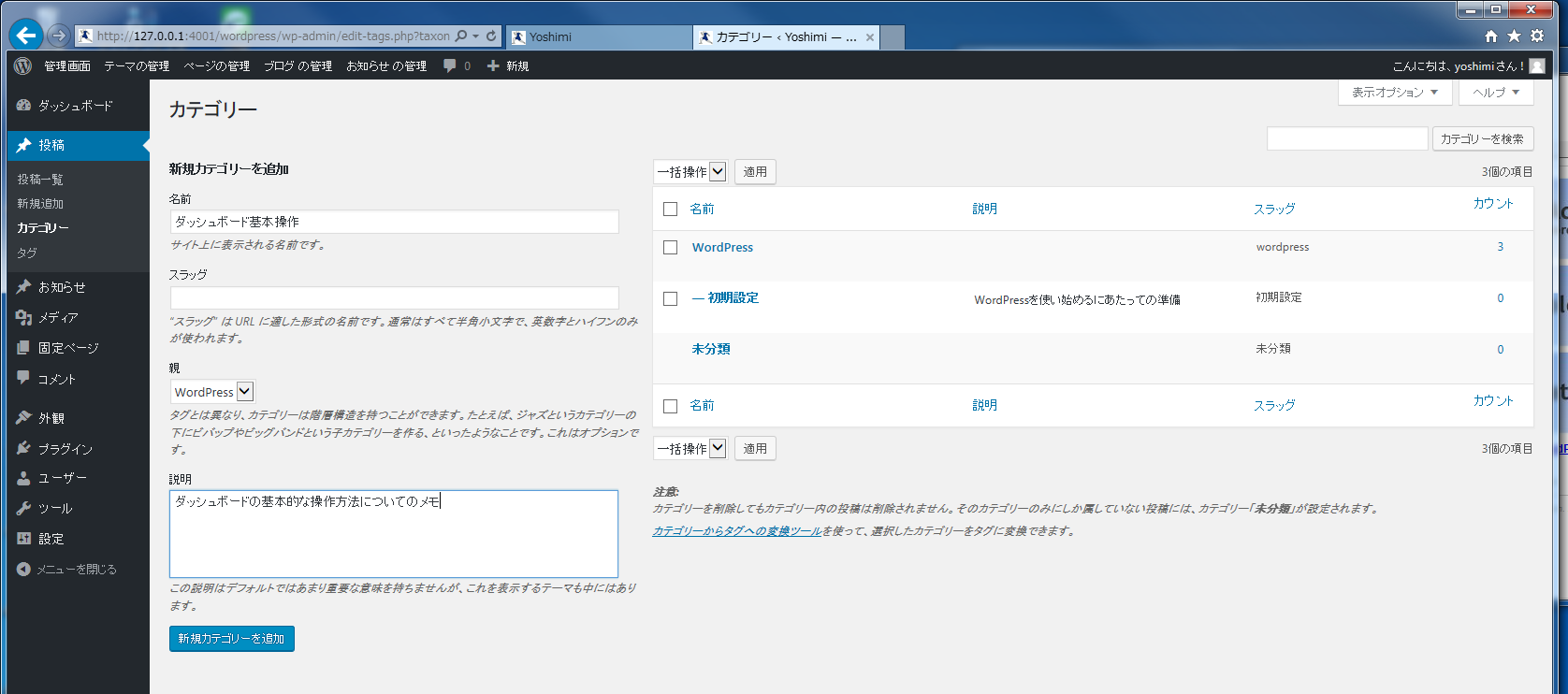The height and width of the screenshot is (694, 1568).
Task: Focus the スラッグ slug input field
Action: coord(395,297)
